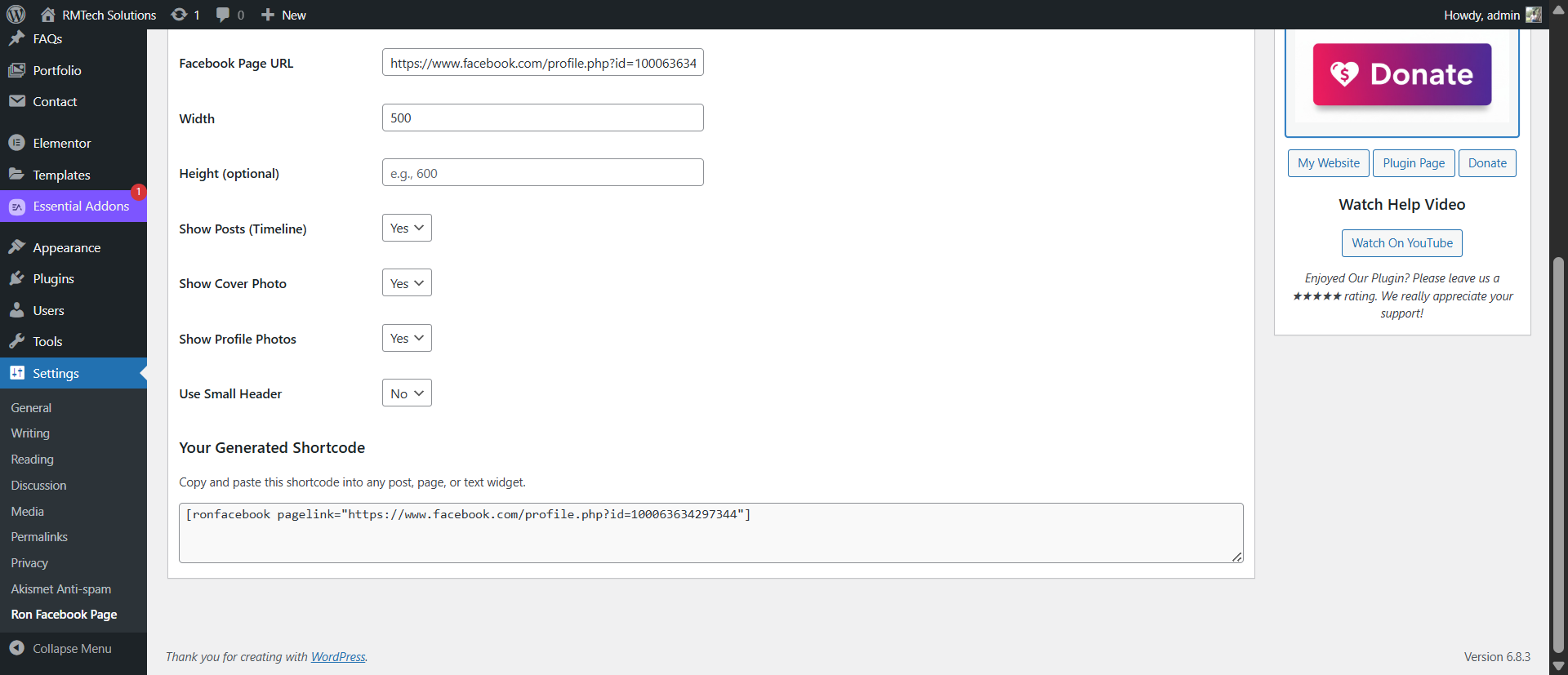Image resolution: width=1568 pixels, height=675 pixels.
Task: Click the Facebook Page URL field
Action: pyautogui.click(x=543, y=63)
